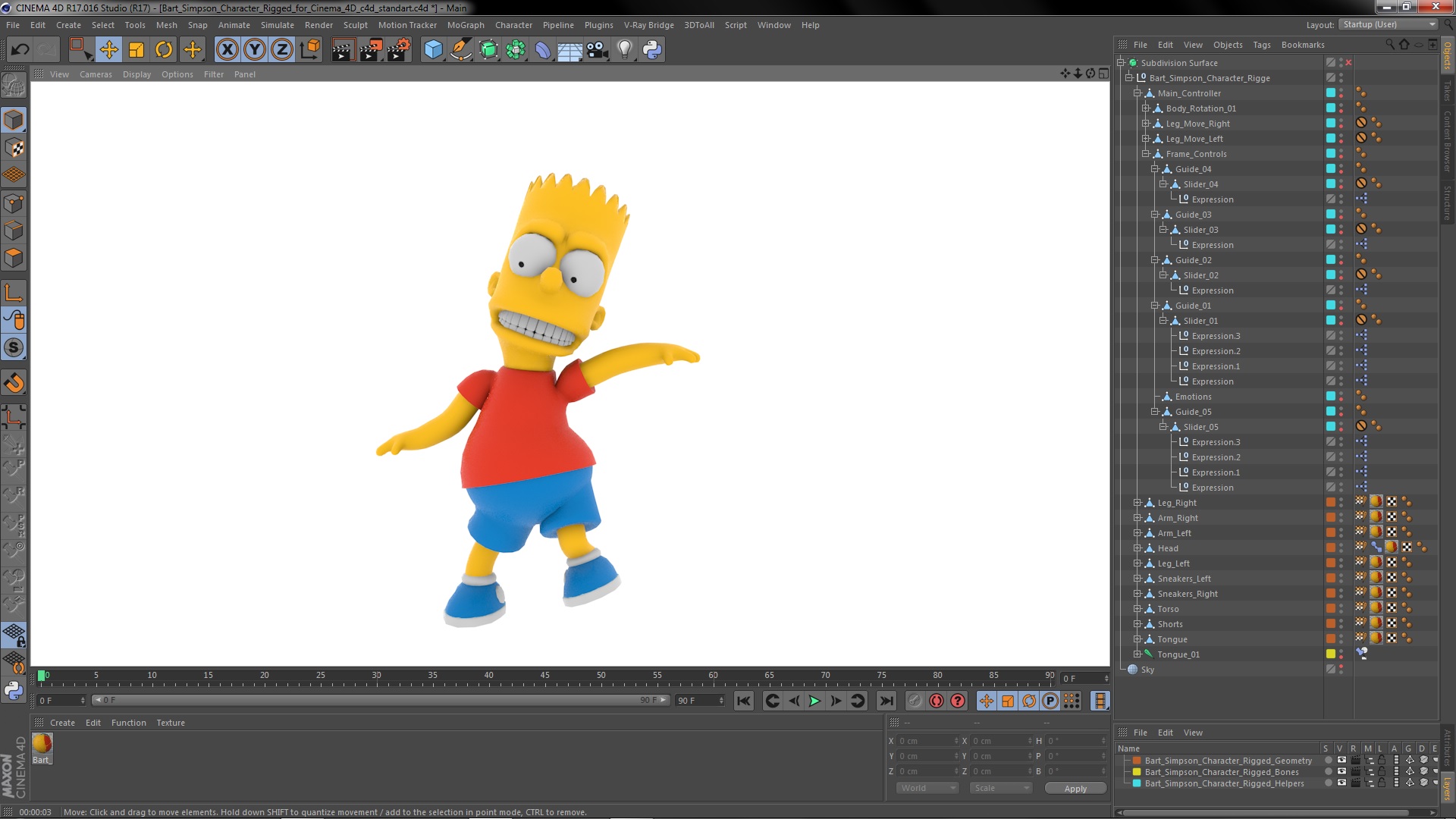
Task: Expand the Leg_Right object tree
Action: (x=1137, y=503)
